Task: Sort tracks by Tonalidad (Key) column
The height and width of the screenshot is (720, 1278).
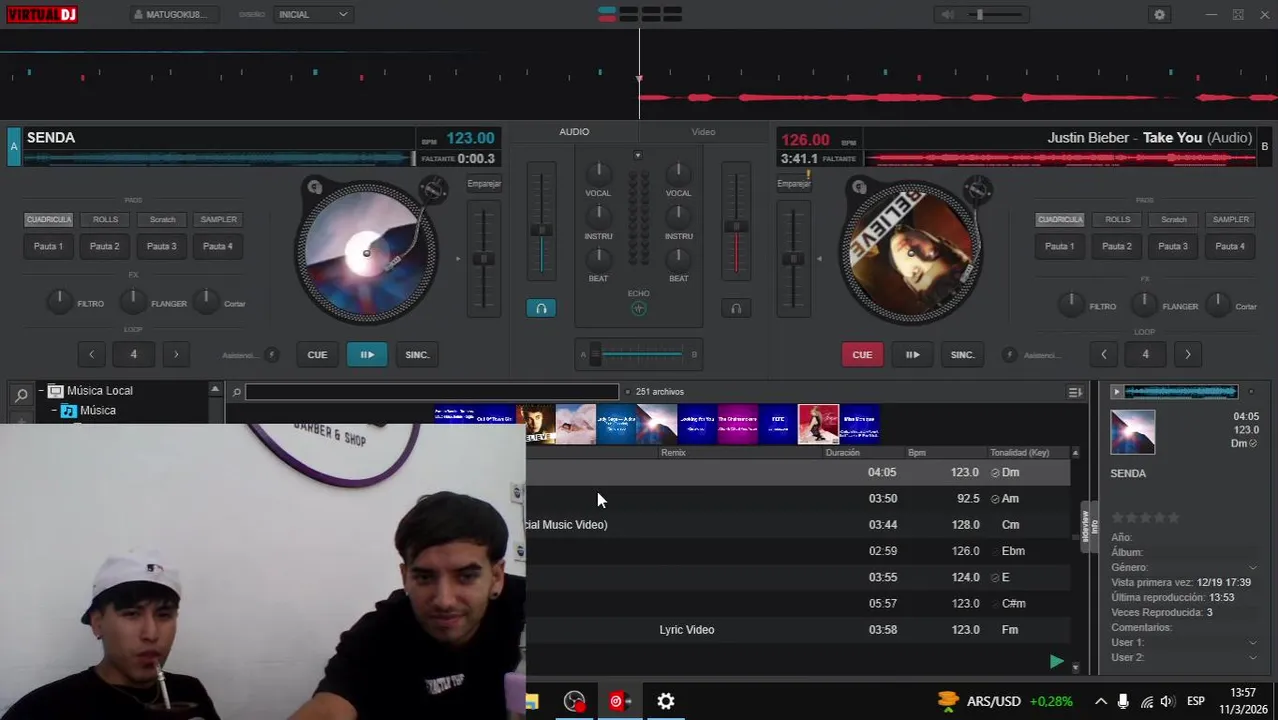Action: point(1019,453)
